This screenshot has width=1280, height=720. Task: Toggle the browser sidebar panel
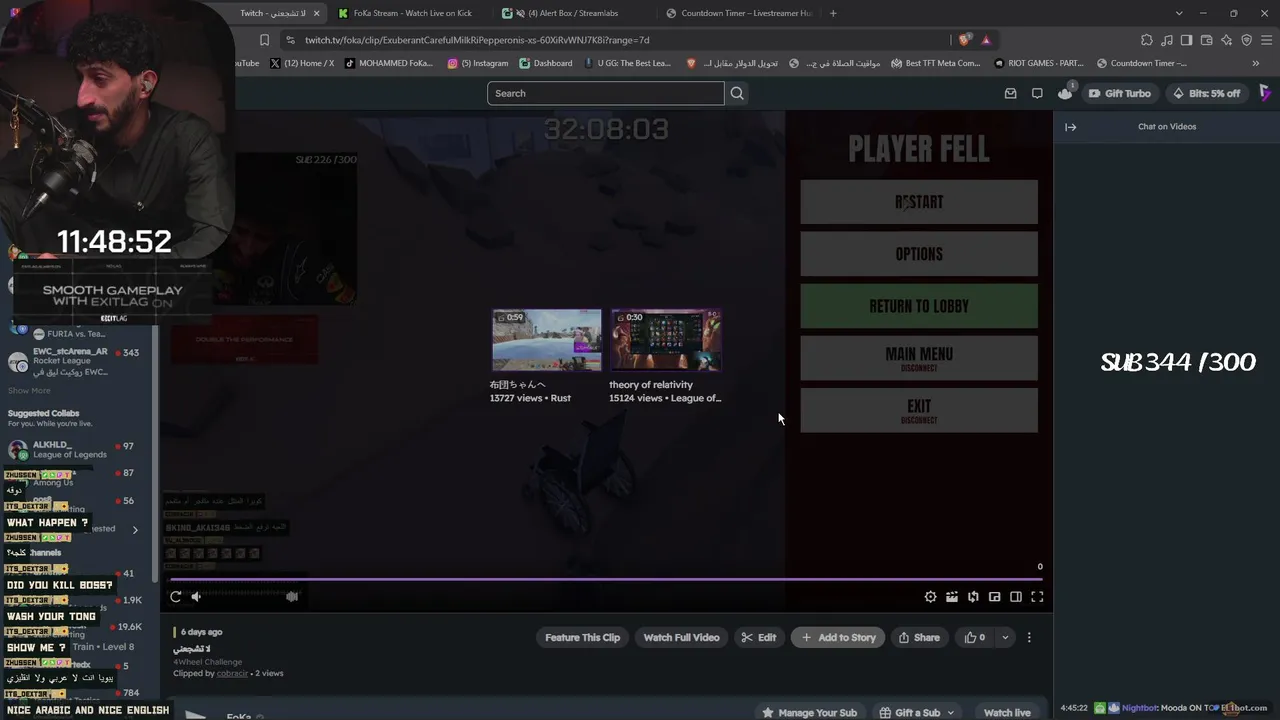(1186, 40)
